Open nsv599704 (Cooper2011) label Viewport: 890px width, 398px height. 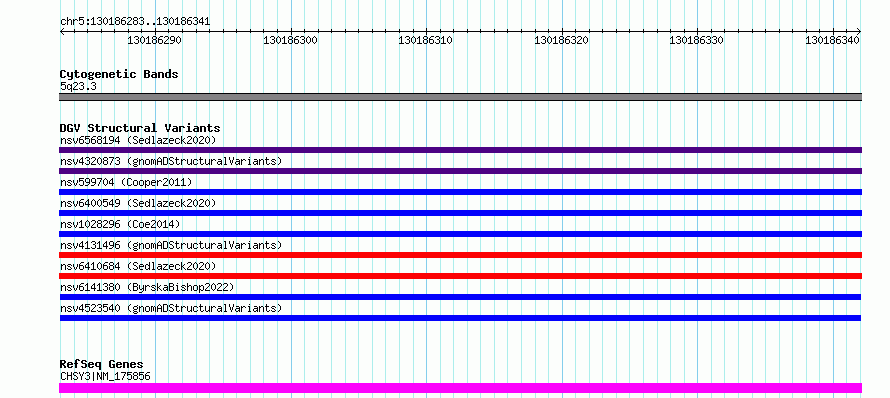pyautogui.click(x=126, y=182)
